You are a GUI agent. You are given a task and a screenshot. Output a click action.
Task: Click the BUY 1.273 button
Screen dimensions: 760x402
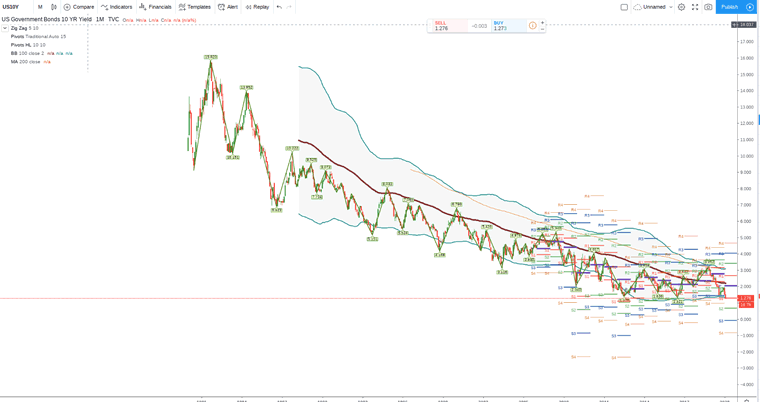pyautogui.click(x=505, y=26)
